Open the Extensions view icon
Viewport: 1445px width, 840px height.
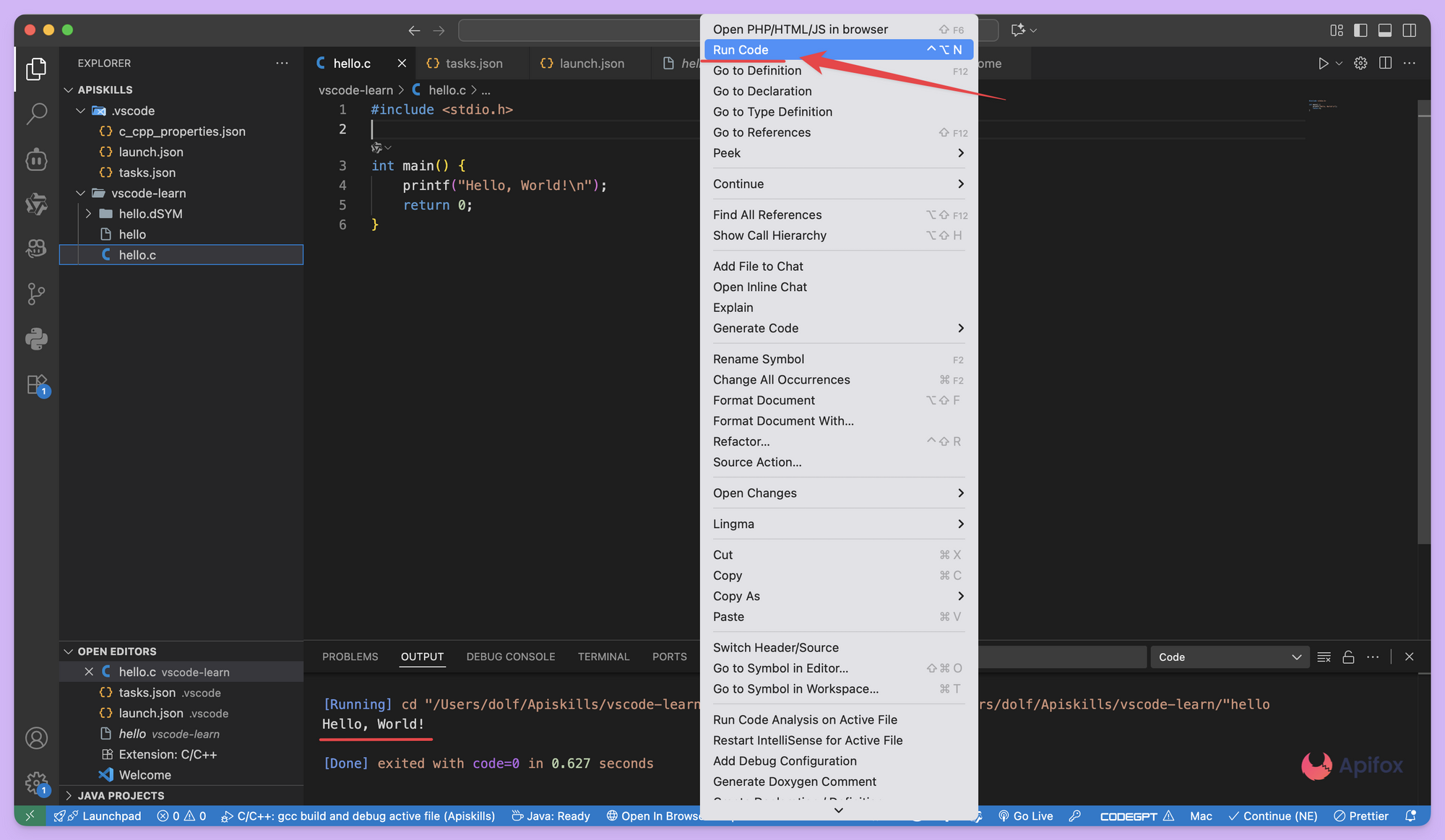(x=36, y=384)
